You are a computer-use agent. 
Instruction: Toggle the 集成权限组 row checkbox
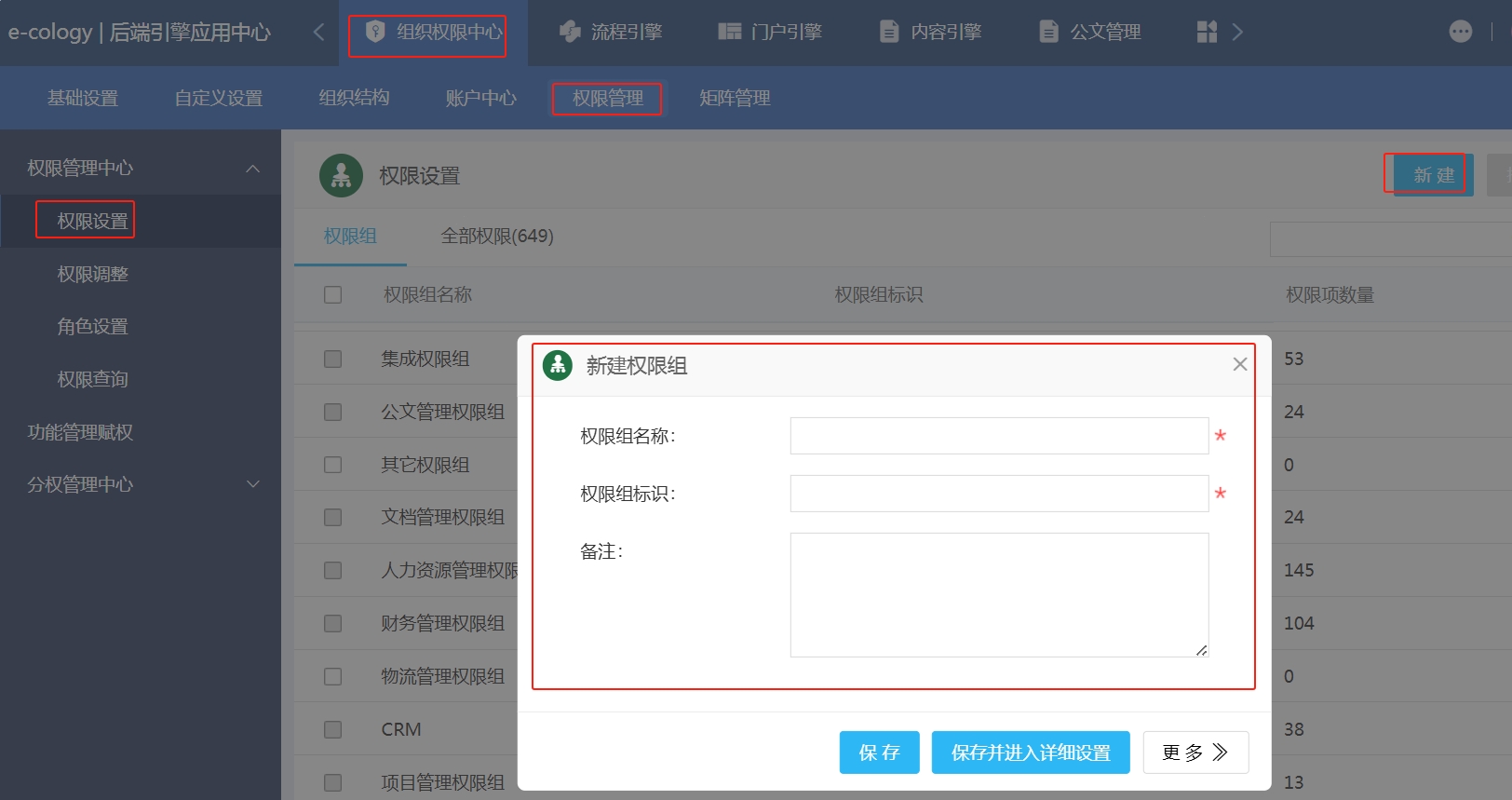pos(332,359)
